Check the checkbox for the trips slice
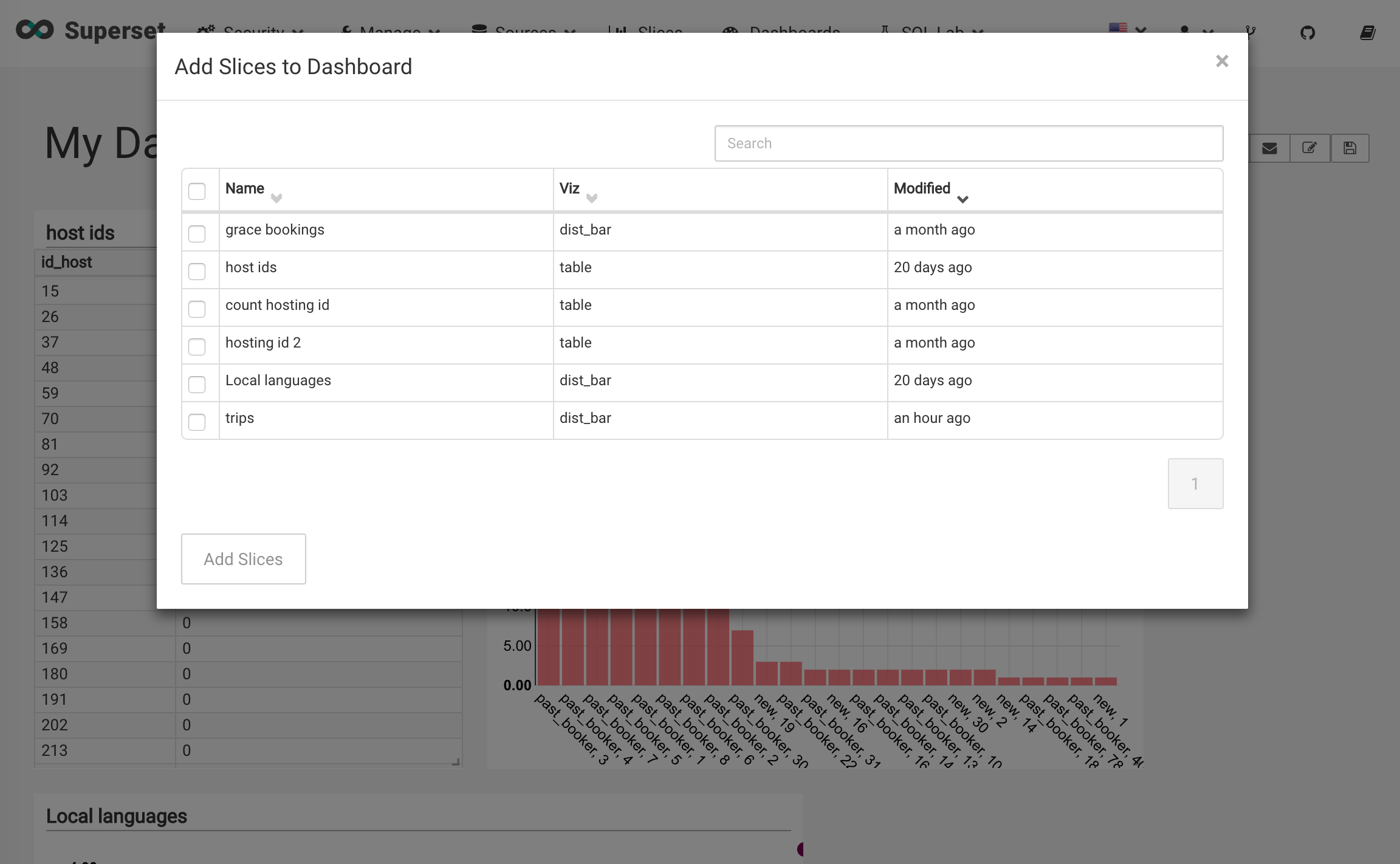The height and width of the screenshot is (864, 1400). pos(197,422)
